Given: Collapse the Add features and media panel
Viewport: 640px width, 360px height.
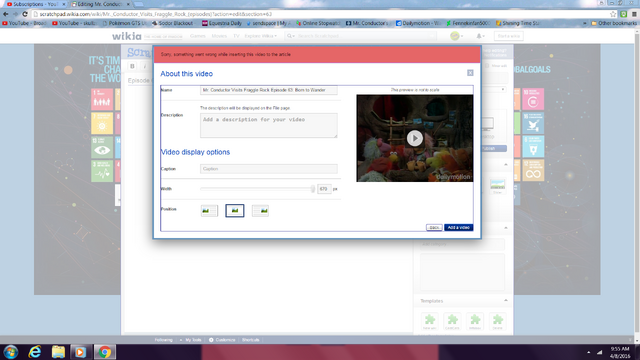Looking at the screenshot, I should pyautogui.click(x=506, y=164).
